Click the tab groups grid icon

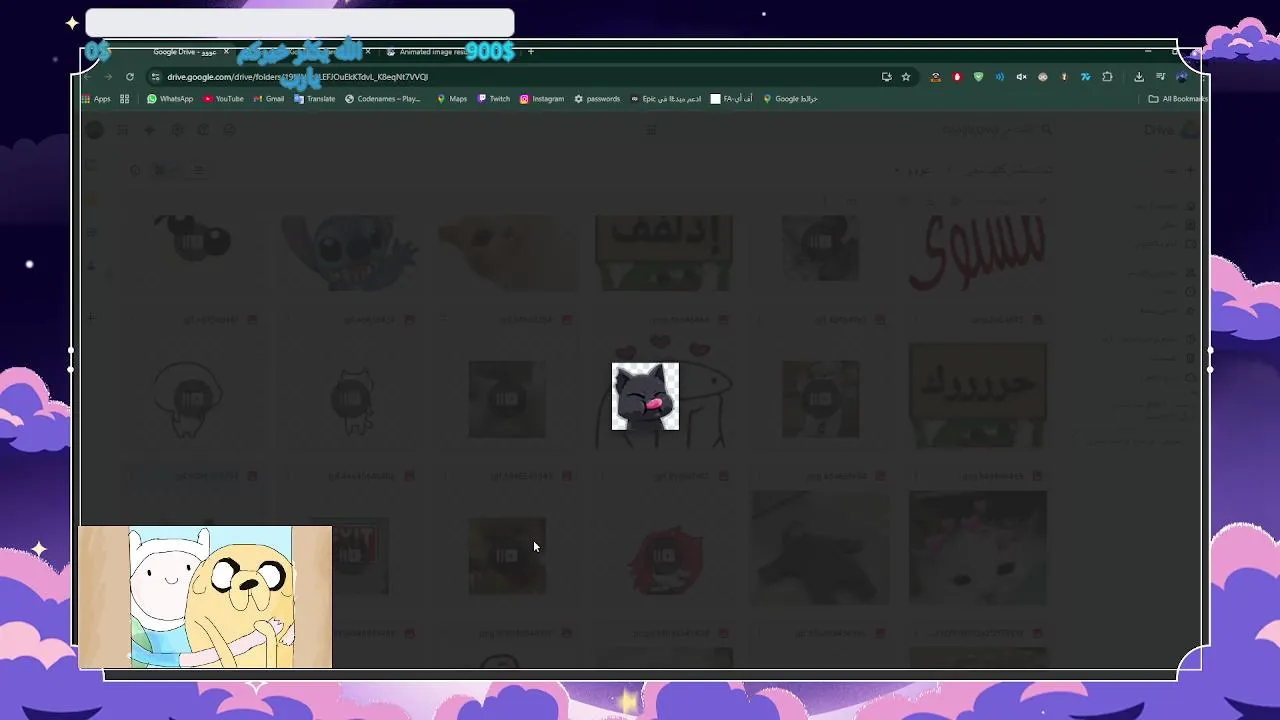[125, 99]
